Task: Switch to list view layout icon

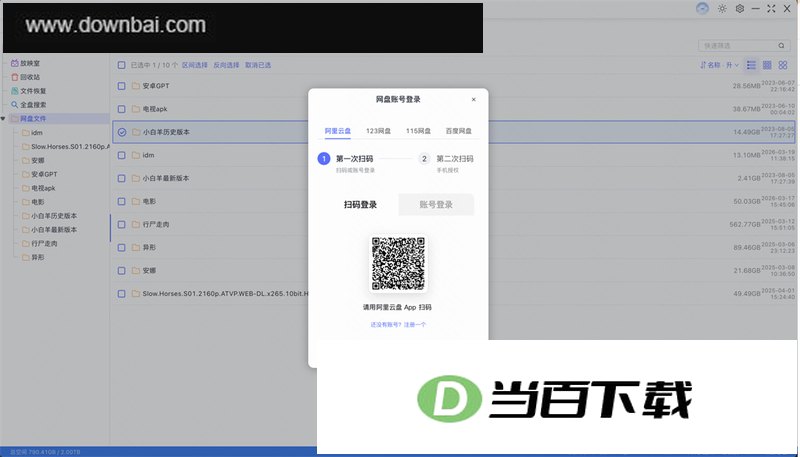Action: [x=751, y=65]
